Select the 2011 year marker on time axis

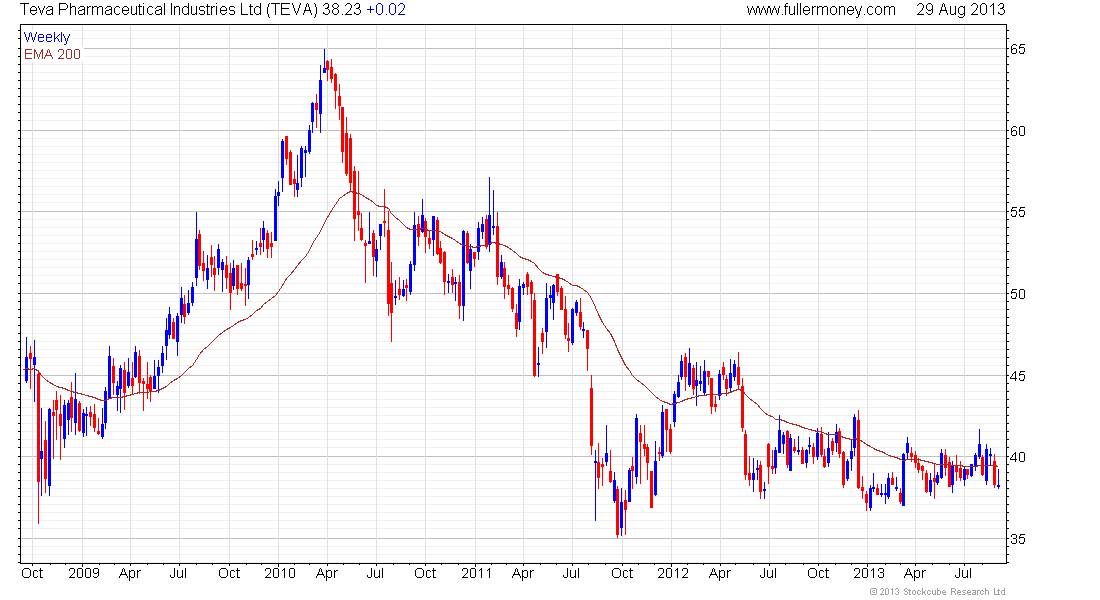pyautogui.click(x=476, y=573)
